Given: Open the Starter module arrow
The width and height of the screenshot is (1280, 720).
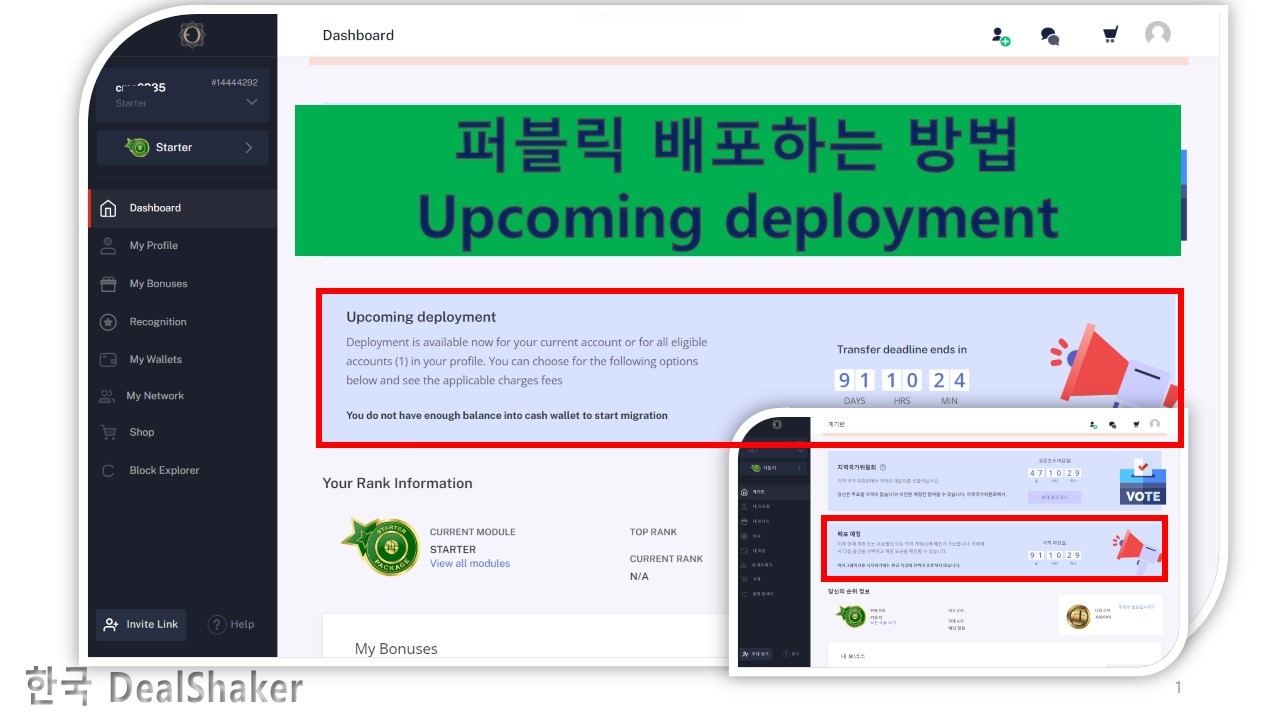Looking at the screenshot, I should [x=250, y=147].
